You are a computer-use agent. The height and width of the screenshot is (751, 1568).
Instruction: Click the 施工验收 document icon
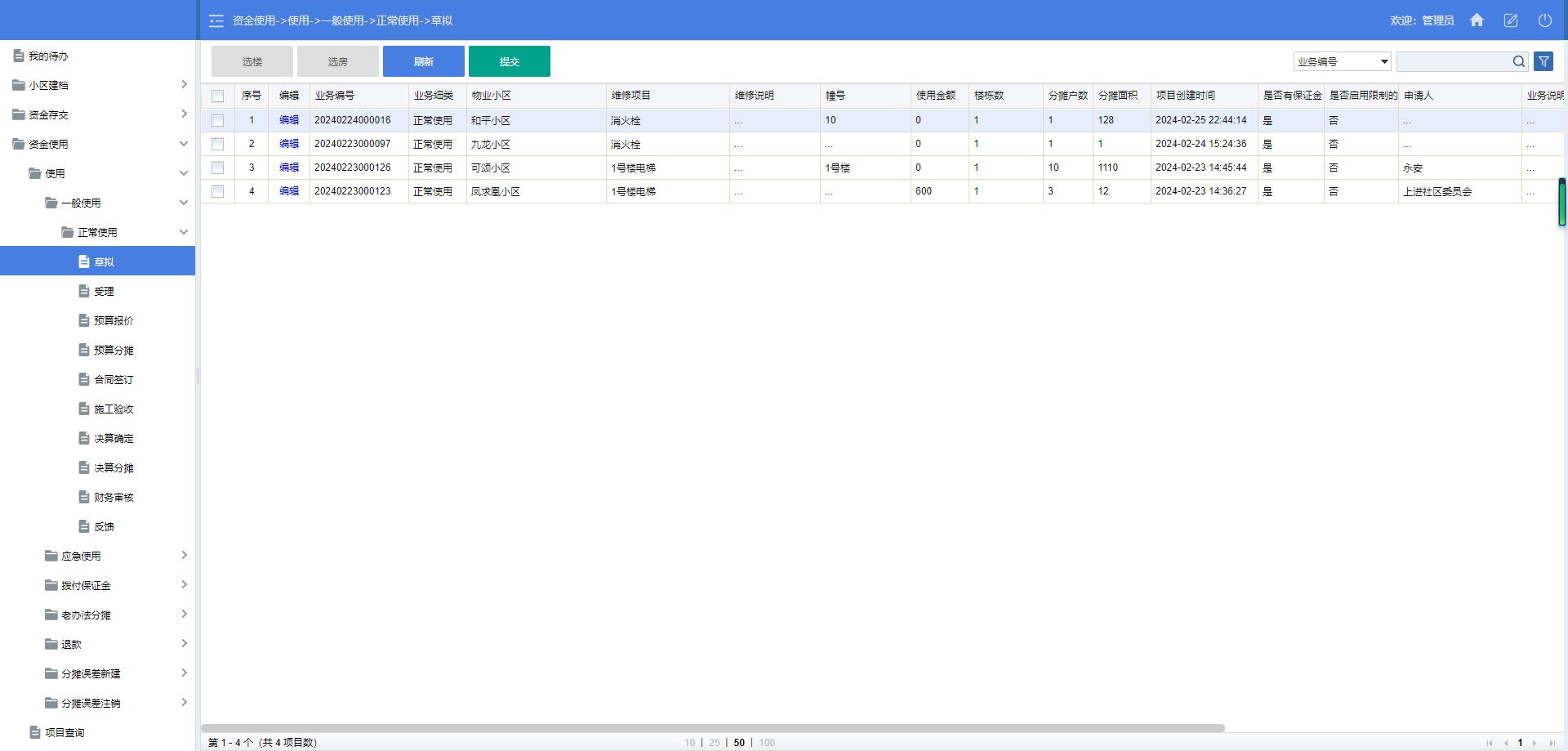84,409
